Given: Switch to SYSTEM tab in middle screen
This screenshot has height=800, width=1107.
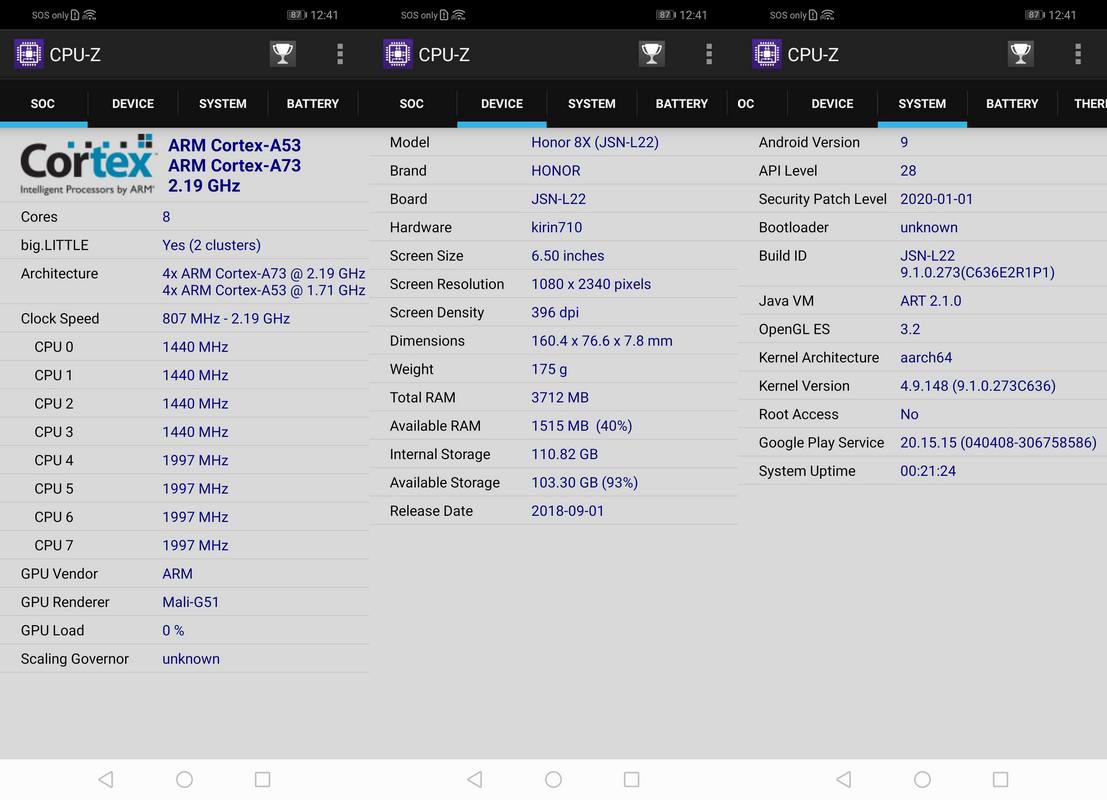Looking at the screenshot, I should (x=592, y=104).
